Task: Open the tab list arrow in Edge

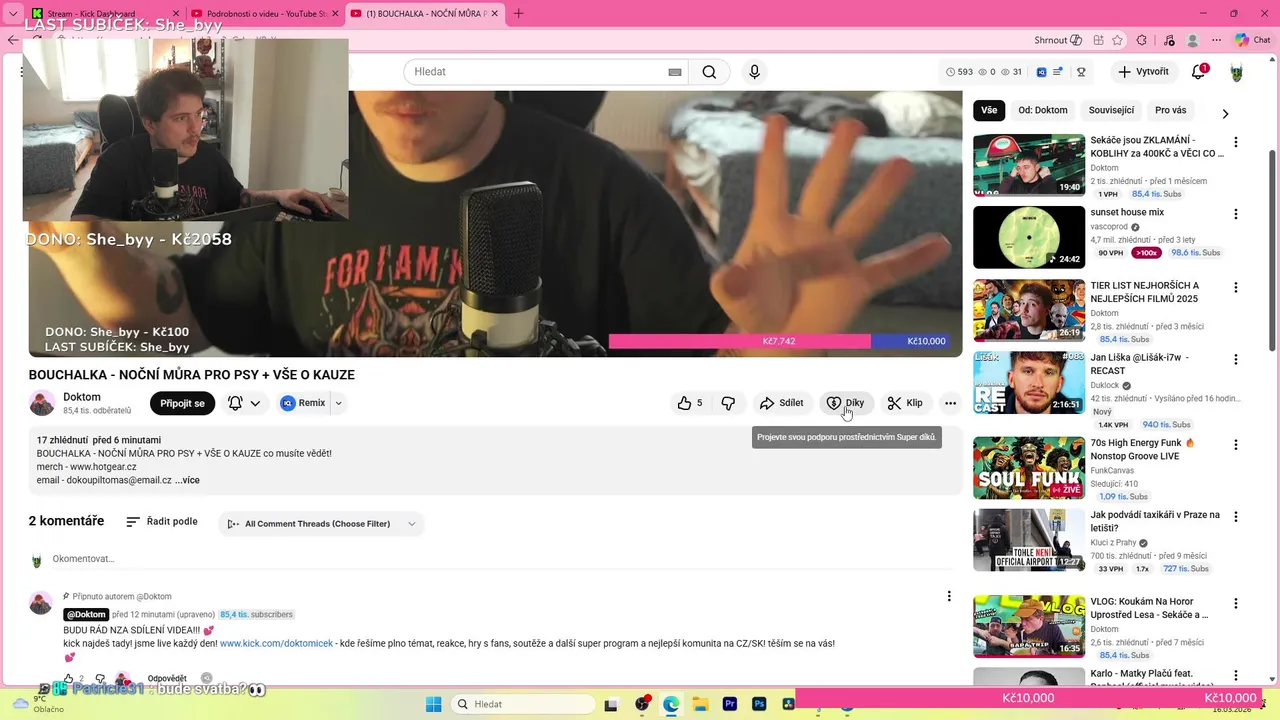Action: (x=12, y=14)
